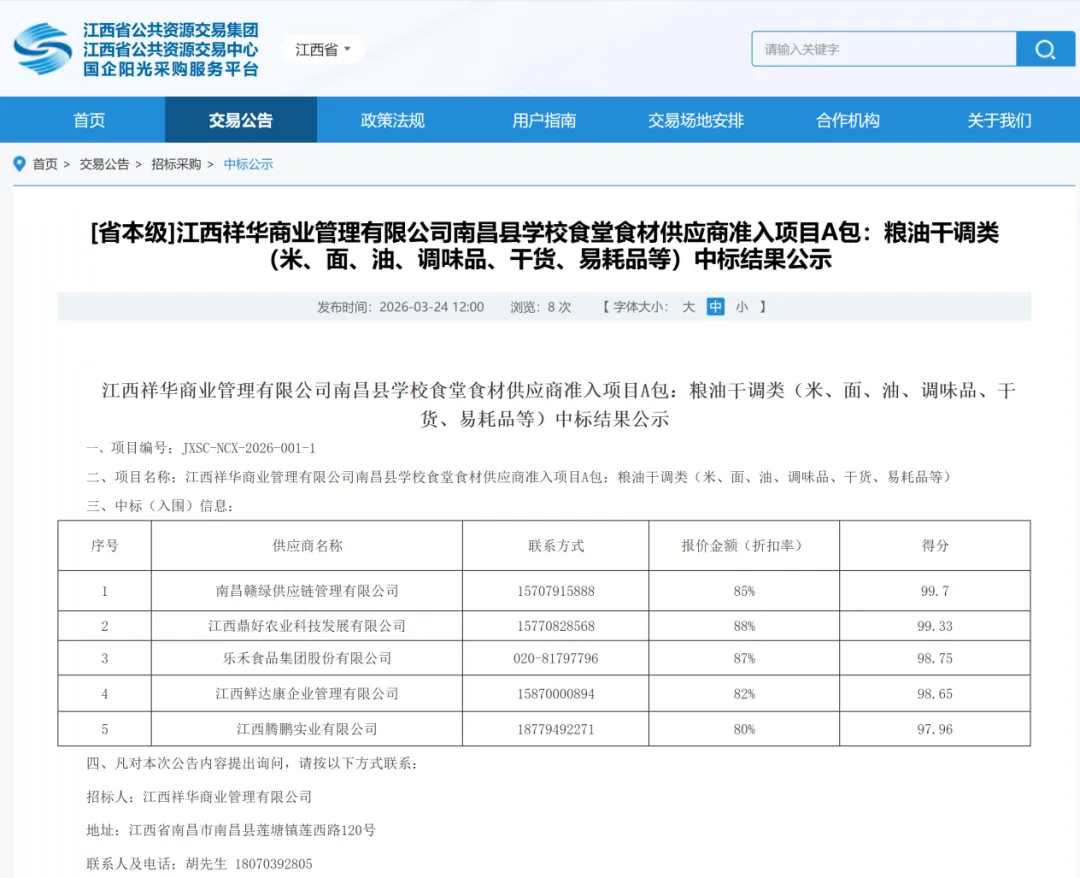Click the 80% discount rate cell
1080x878 pixels.
coord(744,729)
